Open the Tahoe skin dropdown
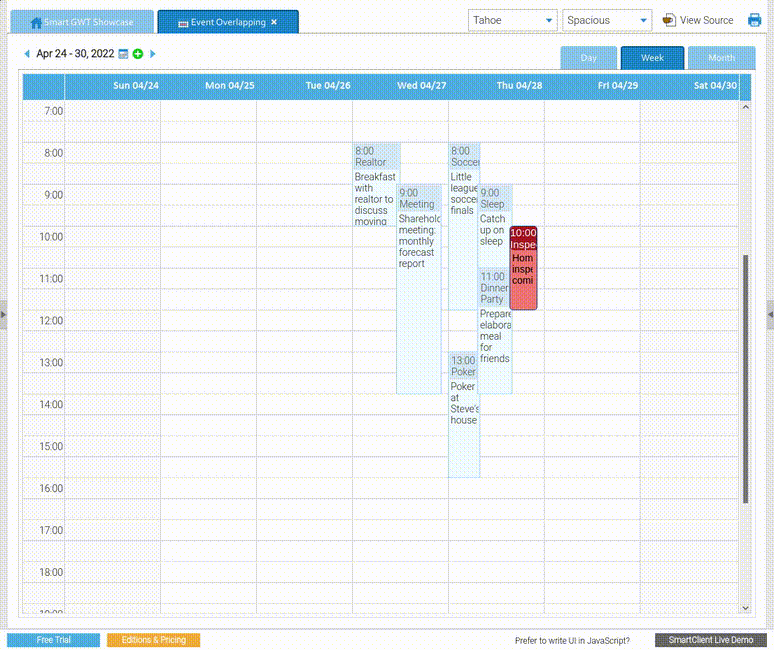 coord(512,20)
